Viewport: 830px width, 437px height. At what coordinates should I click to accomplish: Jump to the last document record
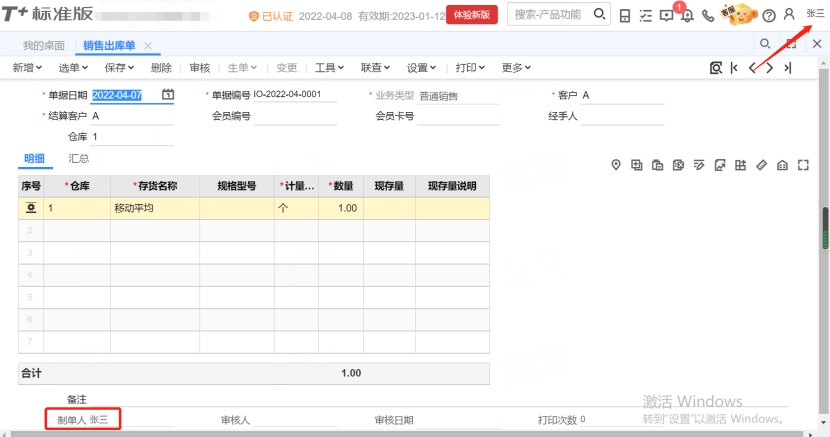788,68
